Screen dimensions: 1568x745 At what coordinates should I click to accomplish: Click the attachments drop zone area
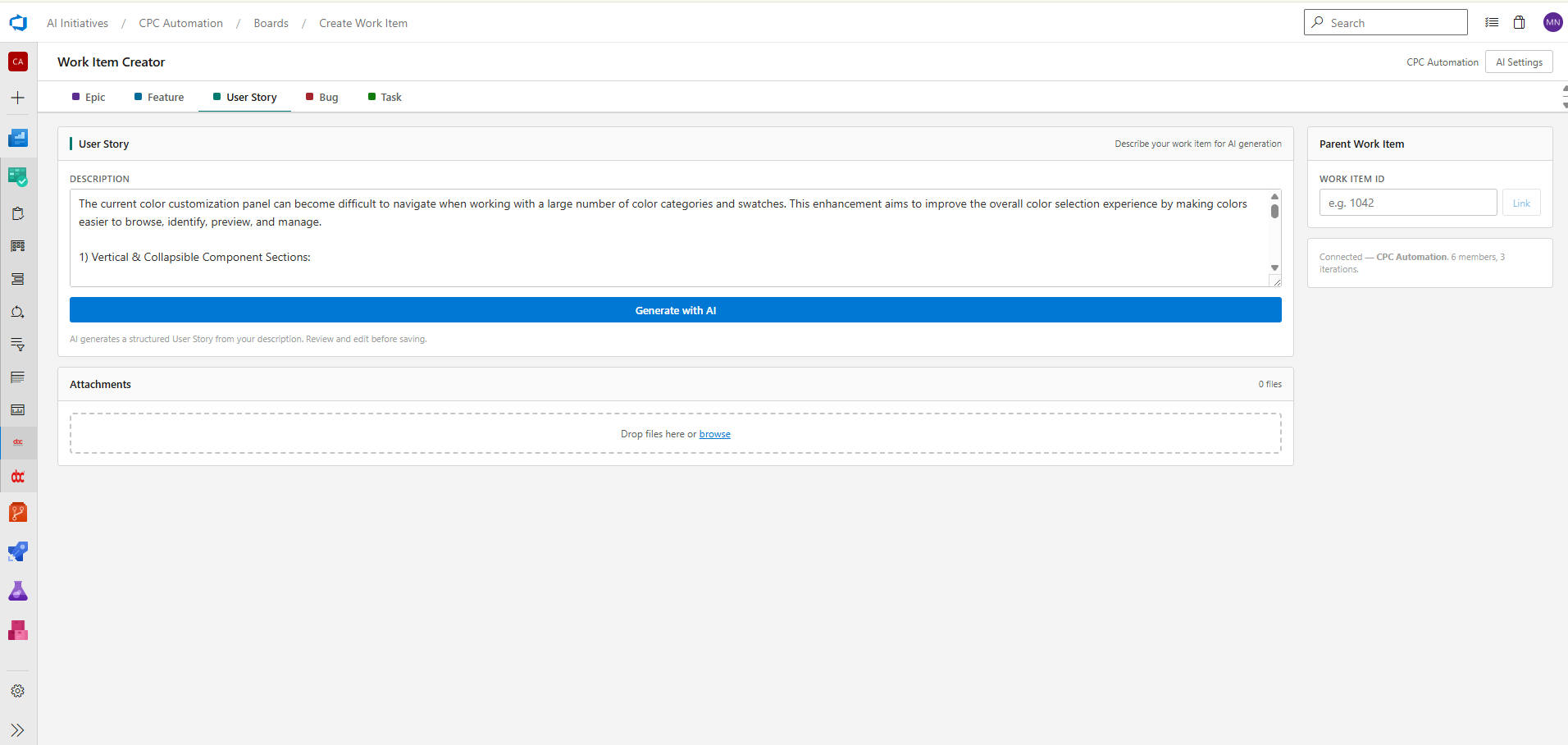coord(676,433)
